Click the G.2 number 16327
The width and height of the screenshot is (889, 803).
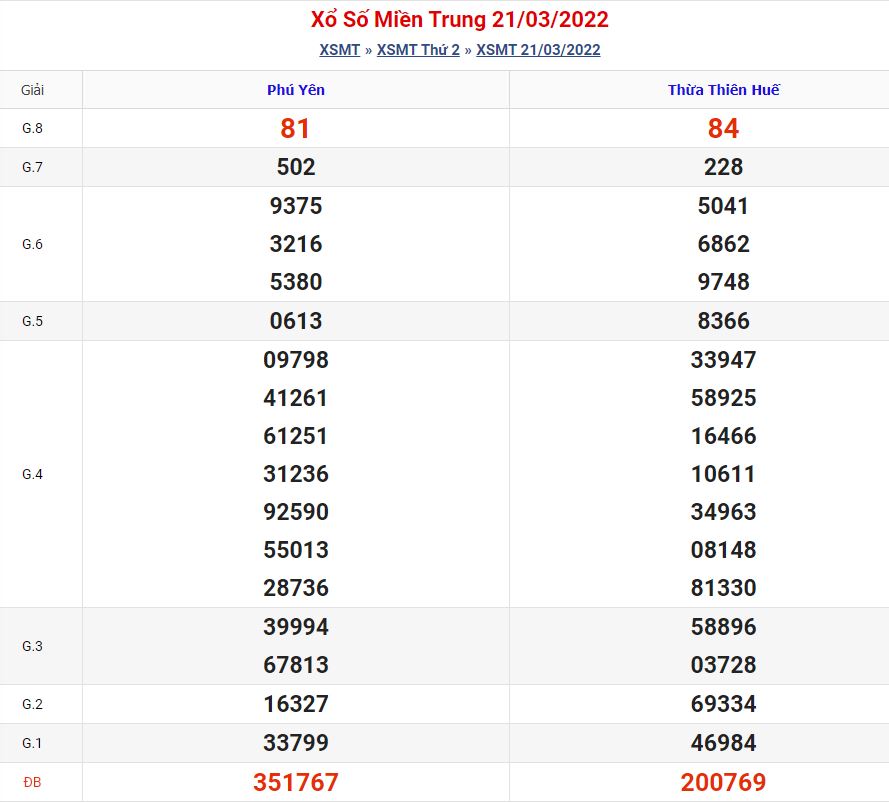point(296,704)
